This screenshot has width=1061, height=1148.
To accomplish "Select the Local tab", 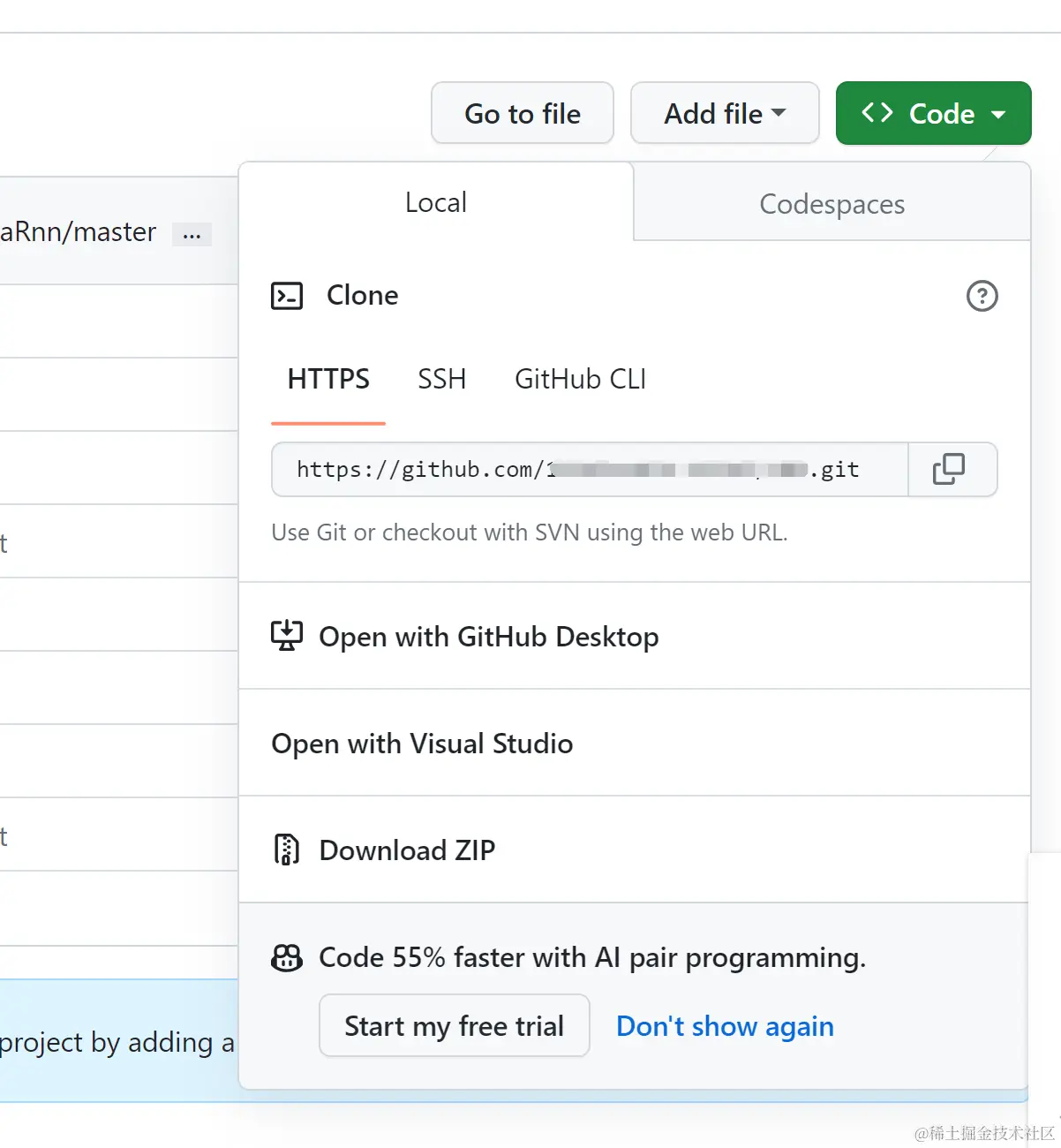I will 435,202.
